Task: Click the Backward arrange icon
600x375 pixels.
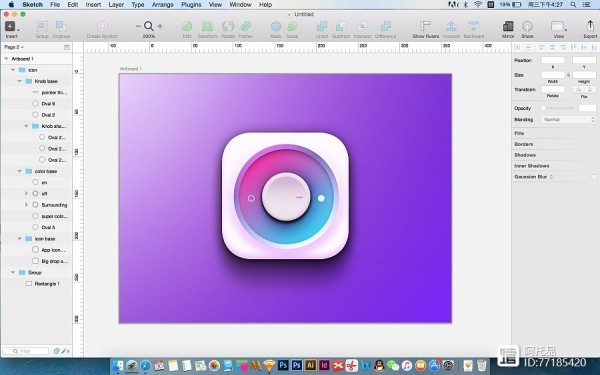Action: point(474,26)
